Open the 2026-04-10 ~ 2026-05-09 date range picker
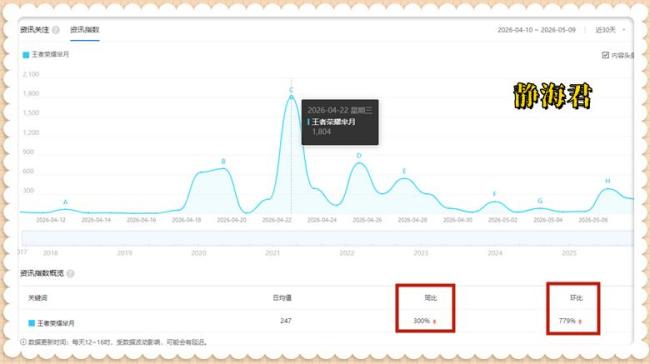The image size is (650, 364). [536, 30]
